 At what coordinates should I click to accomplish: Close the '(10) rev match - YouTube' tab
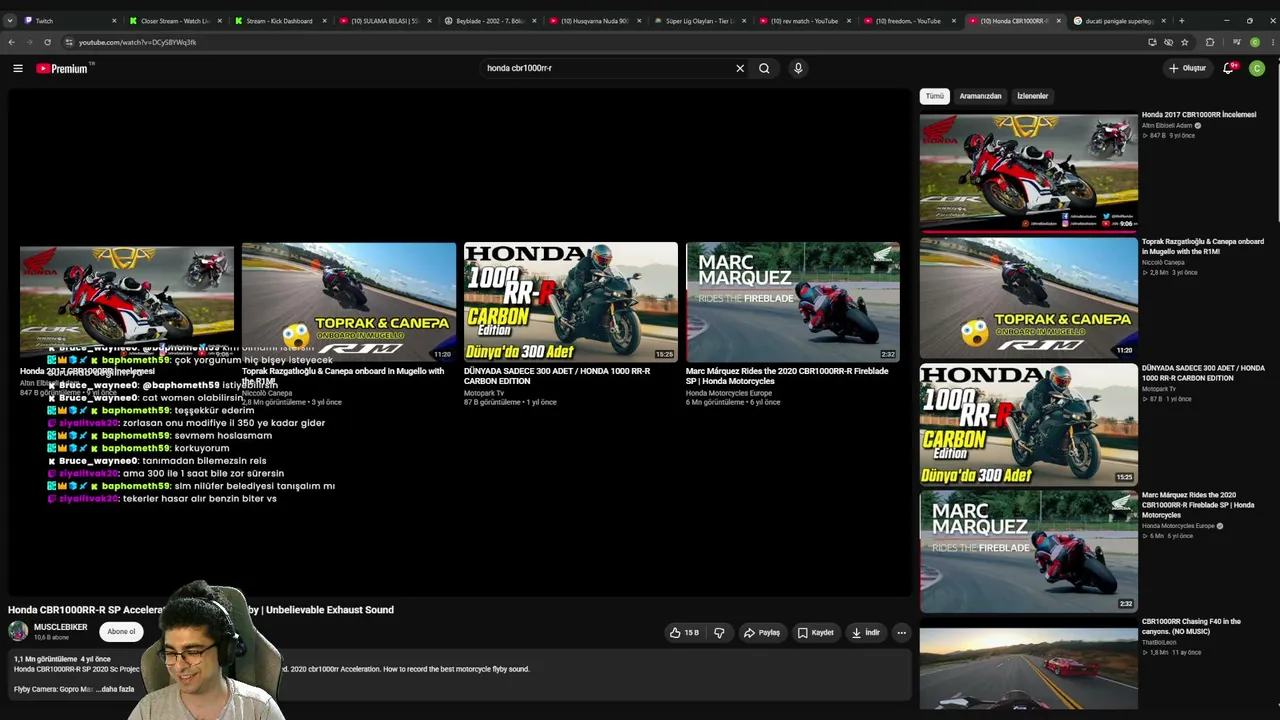click(x=848, y=21)
